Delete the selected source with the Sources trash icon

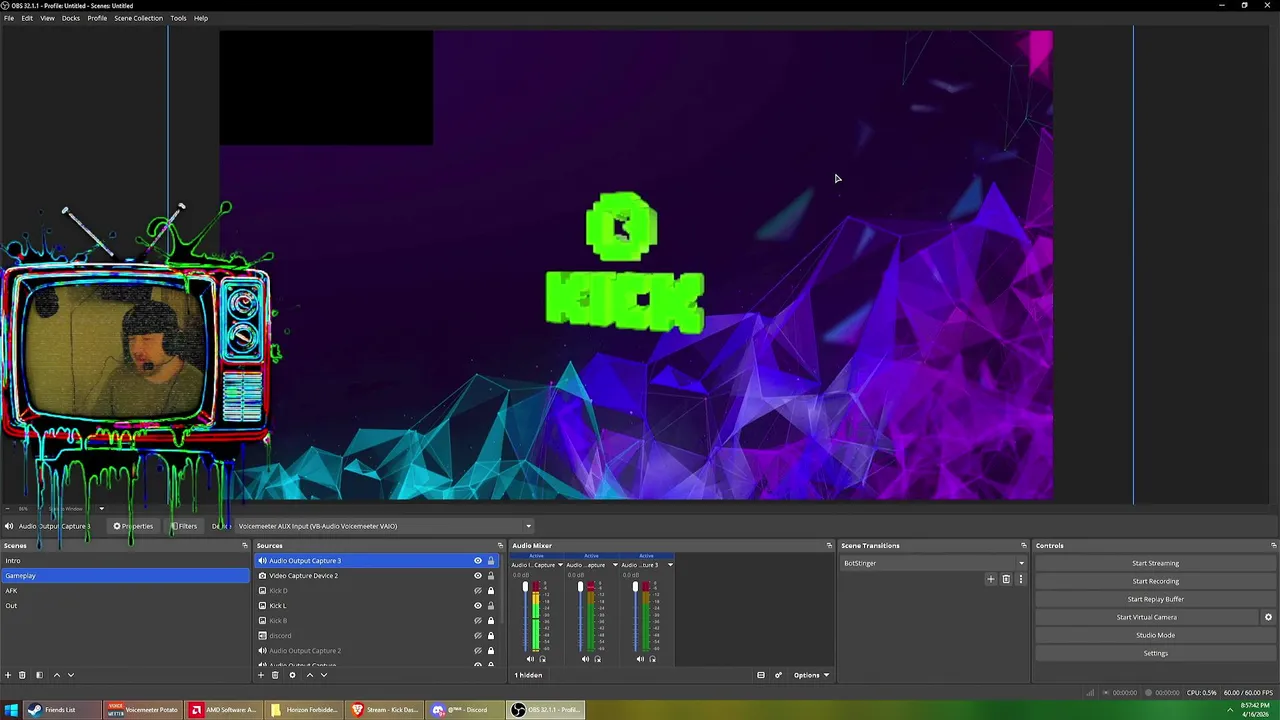(x=275, y=675)
